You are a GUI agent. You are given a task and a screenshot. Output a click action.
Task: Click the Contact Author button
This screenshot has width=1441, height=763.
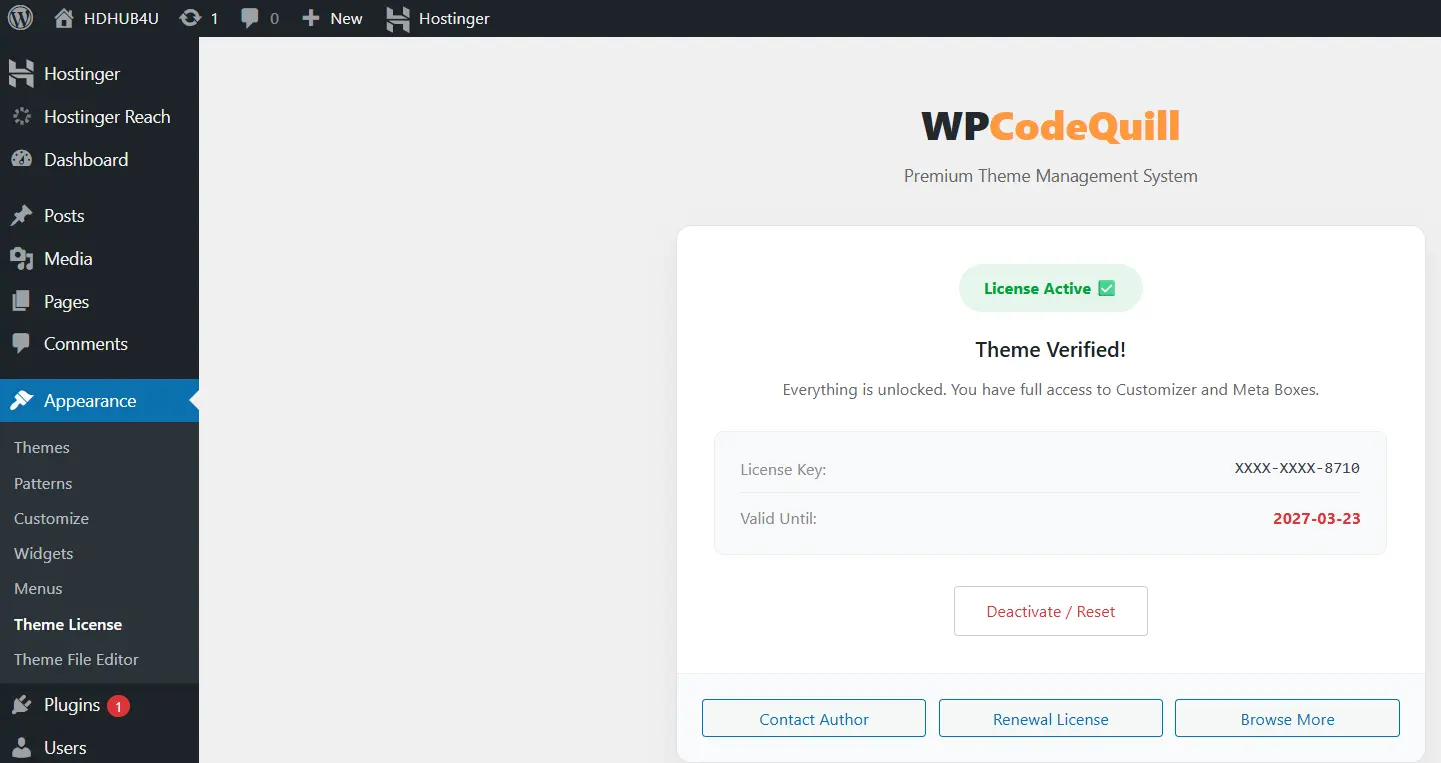click(813, 719)
